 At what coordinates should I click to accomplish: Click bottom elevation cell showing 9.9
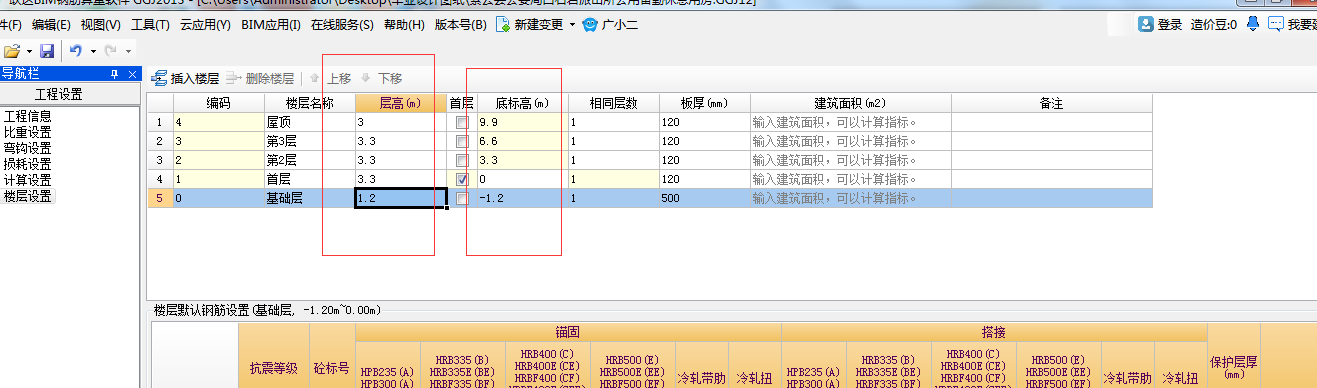pyautogui.click(x=522, y=122)
